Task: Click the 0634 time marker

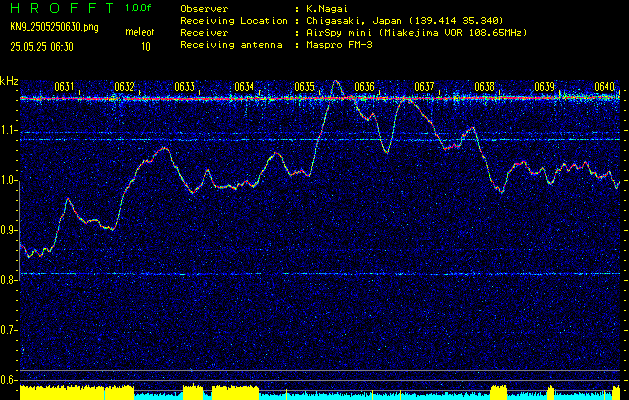Action: (244, 87)
